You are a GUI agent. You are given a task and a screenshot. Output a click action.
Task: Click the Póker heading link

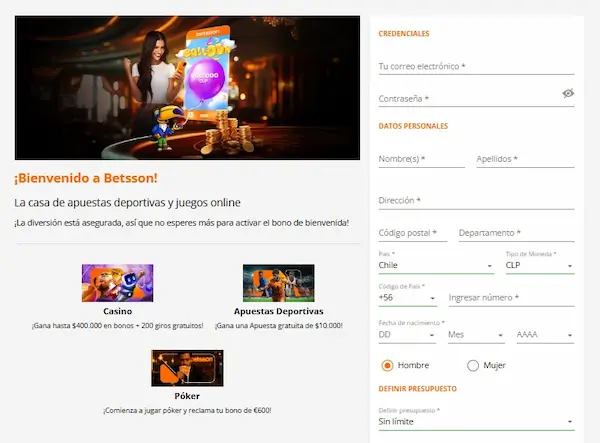coord(187,396)
